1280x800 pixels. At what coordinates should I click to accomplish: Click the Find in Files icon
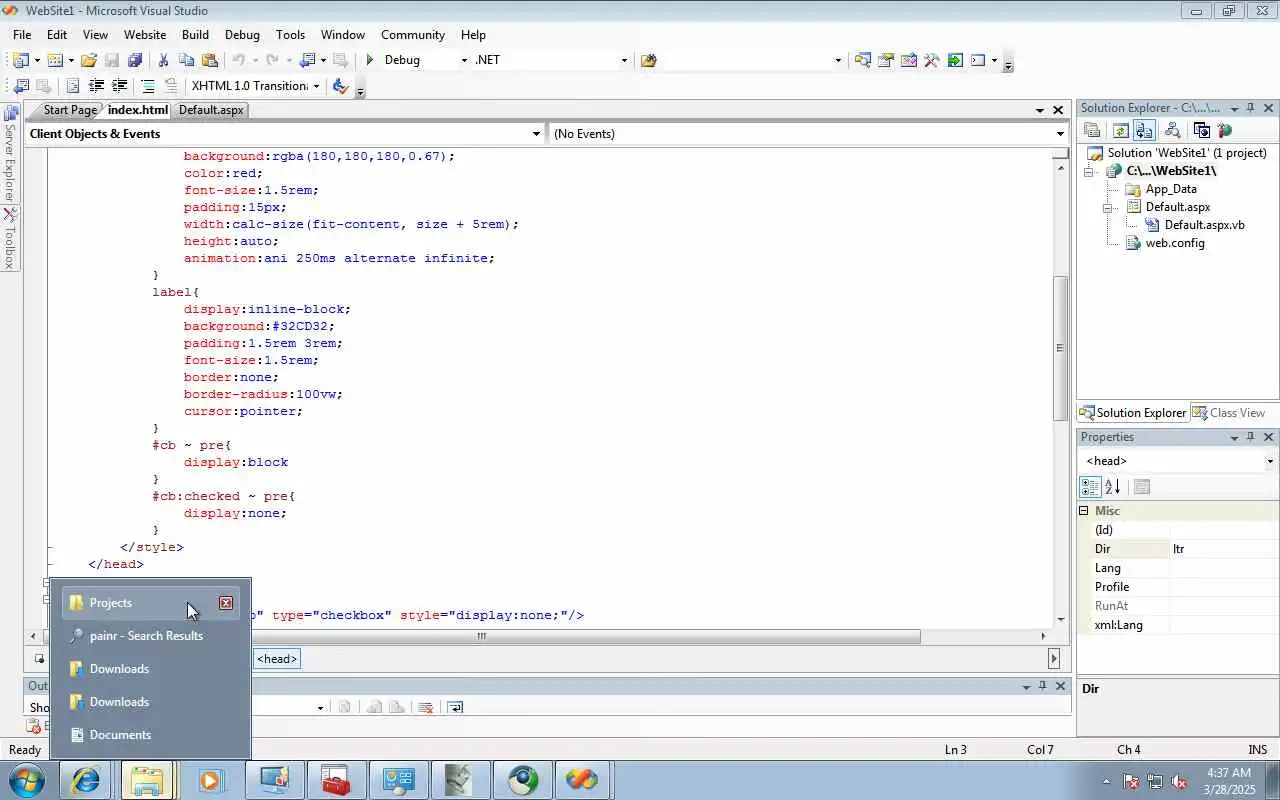648,60
